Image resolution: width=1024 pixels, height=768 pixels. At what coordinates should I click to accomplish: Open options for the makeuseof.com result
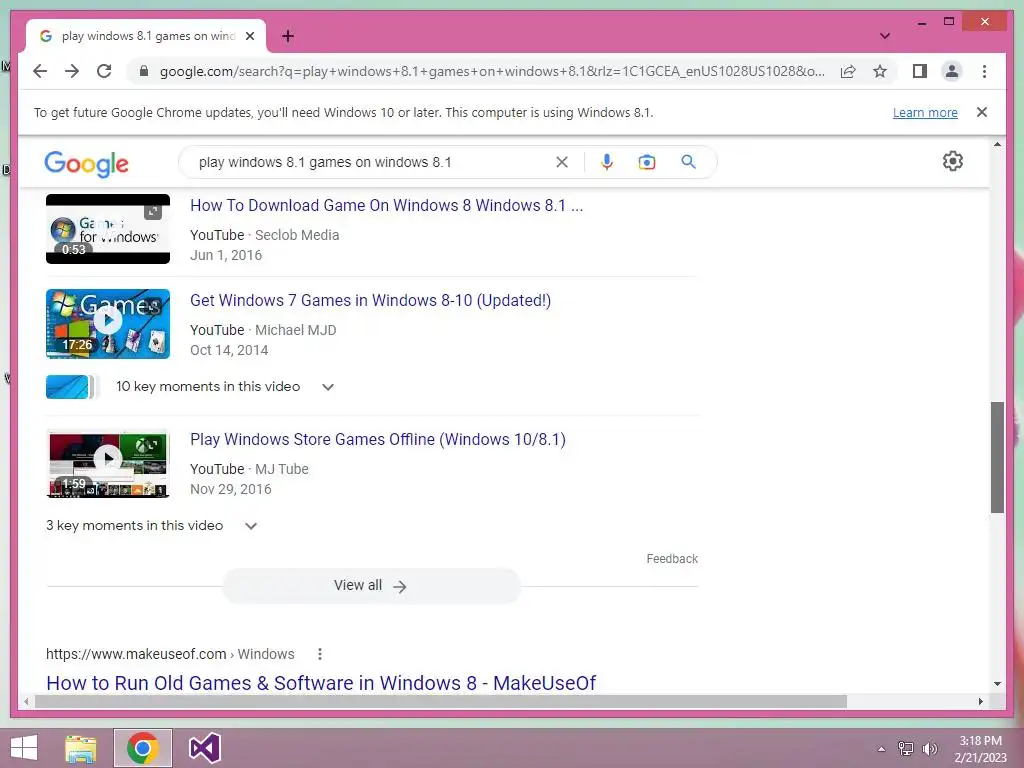(319, 654)
